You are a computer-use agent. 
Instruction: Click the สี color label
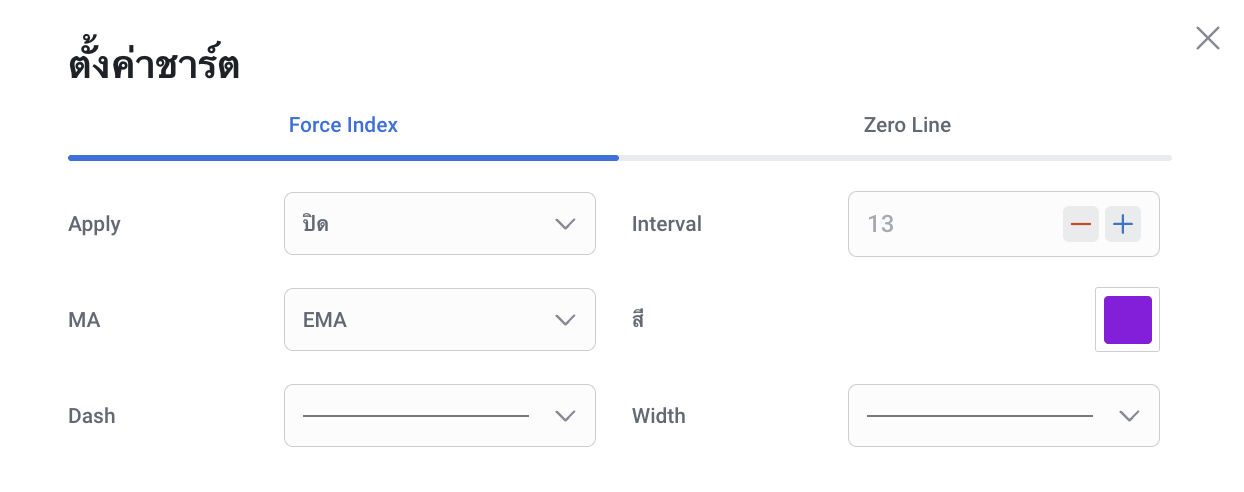click(x=638, y=320)
